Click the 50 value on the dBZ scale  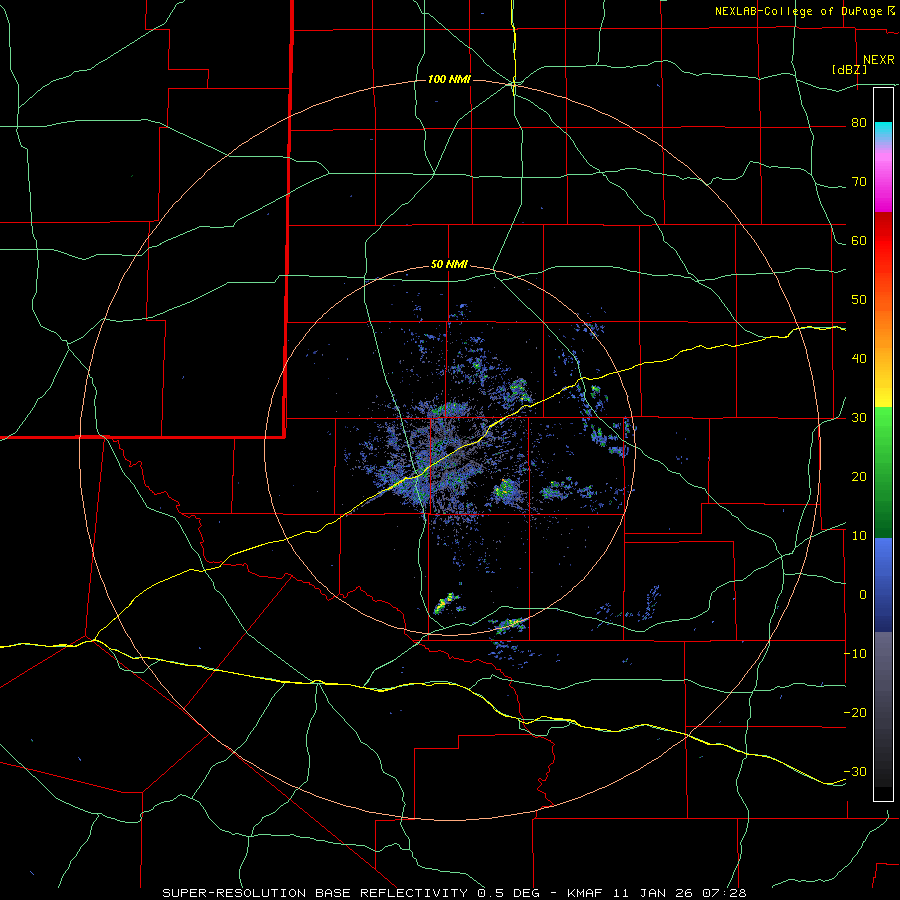tap(859, 300)
